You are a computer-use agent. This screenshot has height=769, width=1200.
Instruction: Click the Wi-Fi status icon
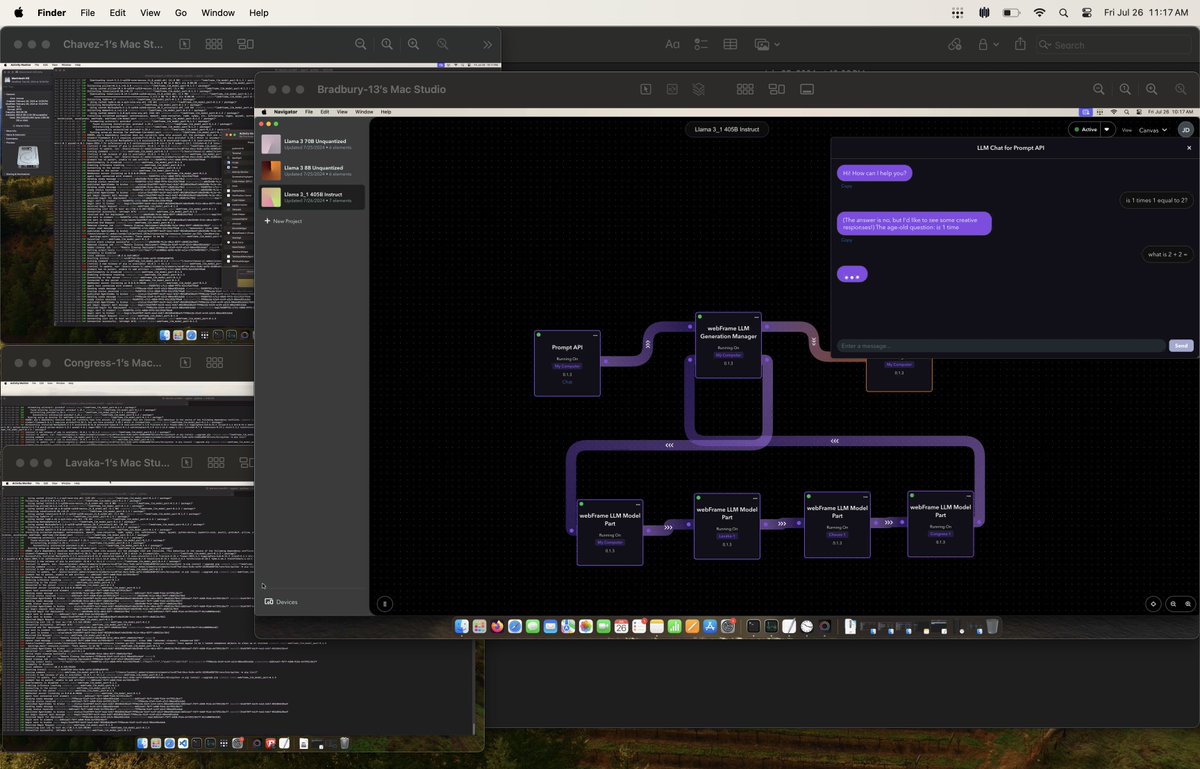click(x=1039, y=13)
